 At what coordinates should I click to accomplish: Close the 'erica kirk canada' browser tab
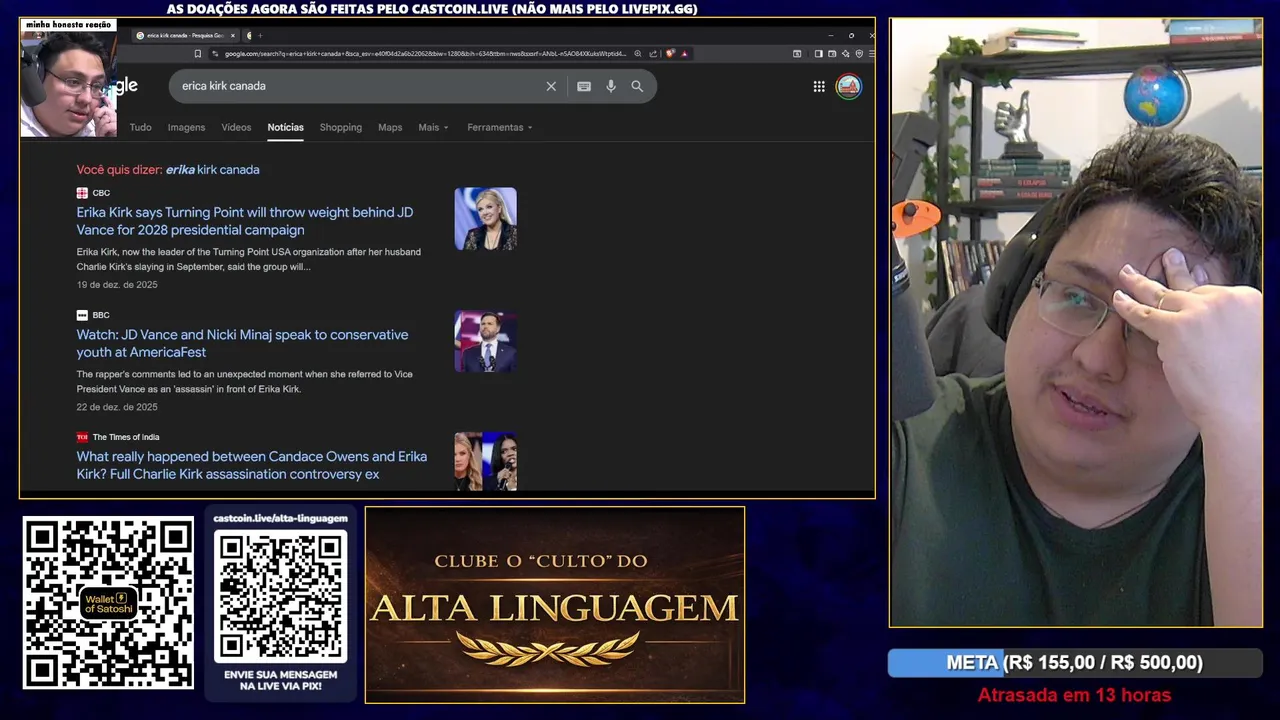coord(233,36)
